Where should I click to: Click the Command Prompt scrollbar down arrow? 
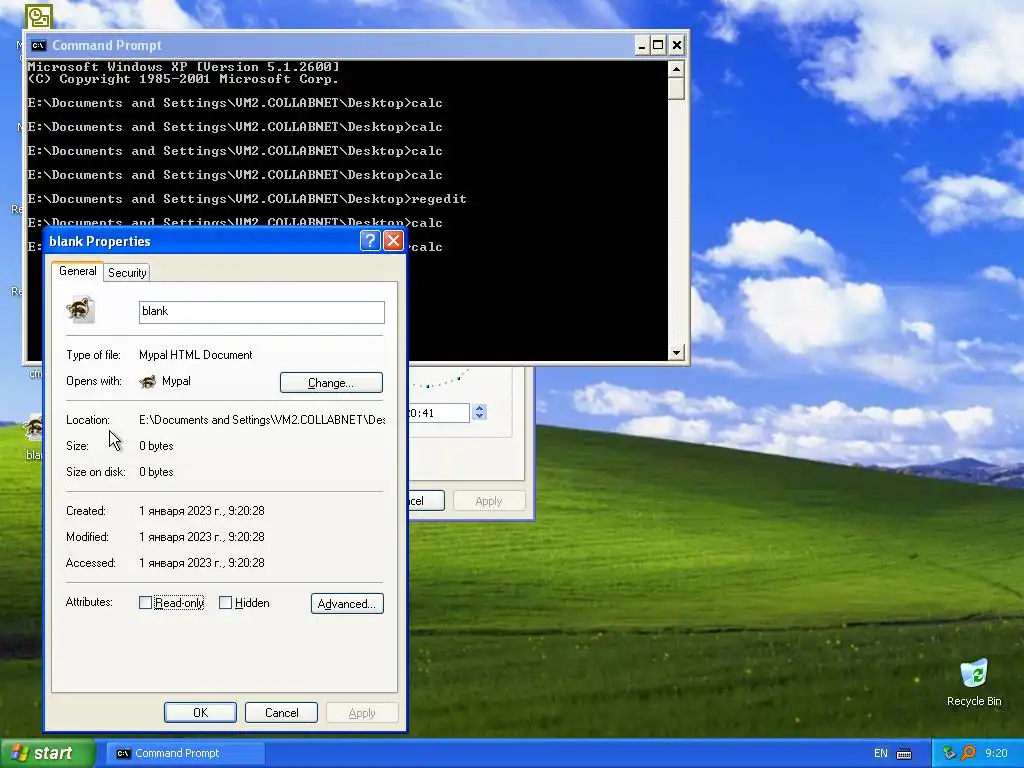coord(677,353)
